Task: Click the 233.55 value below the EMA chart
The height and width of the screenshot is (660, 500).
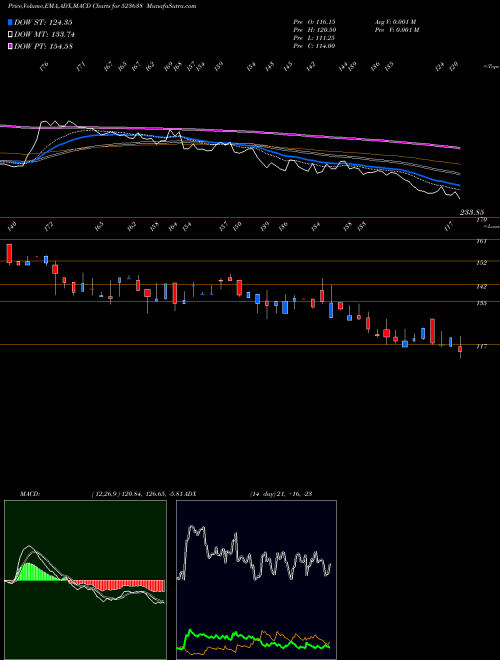Action: (472, 213)
